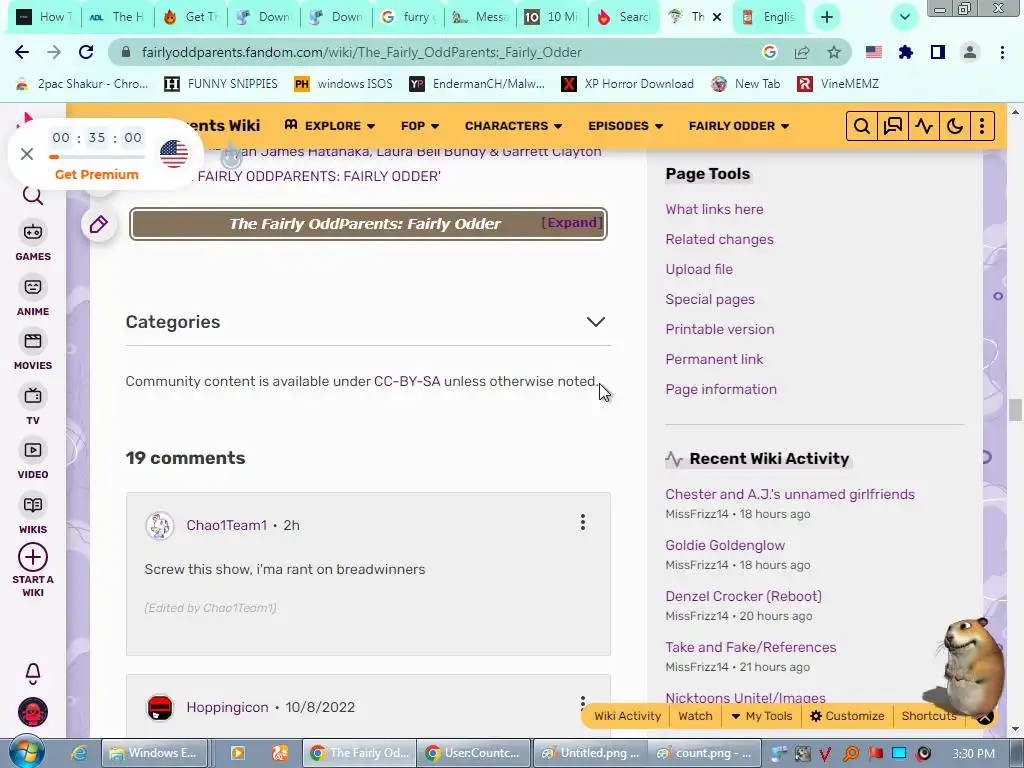Open the WIKIS section in Fandom sidebar
Screen dimensions: 1024x768
(33, 515)
